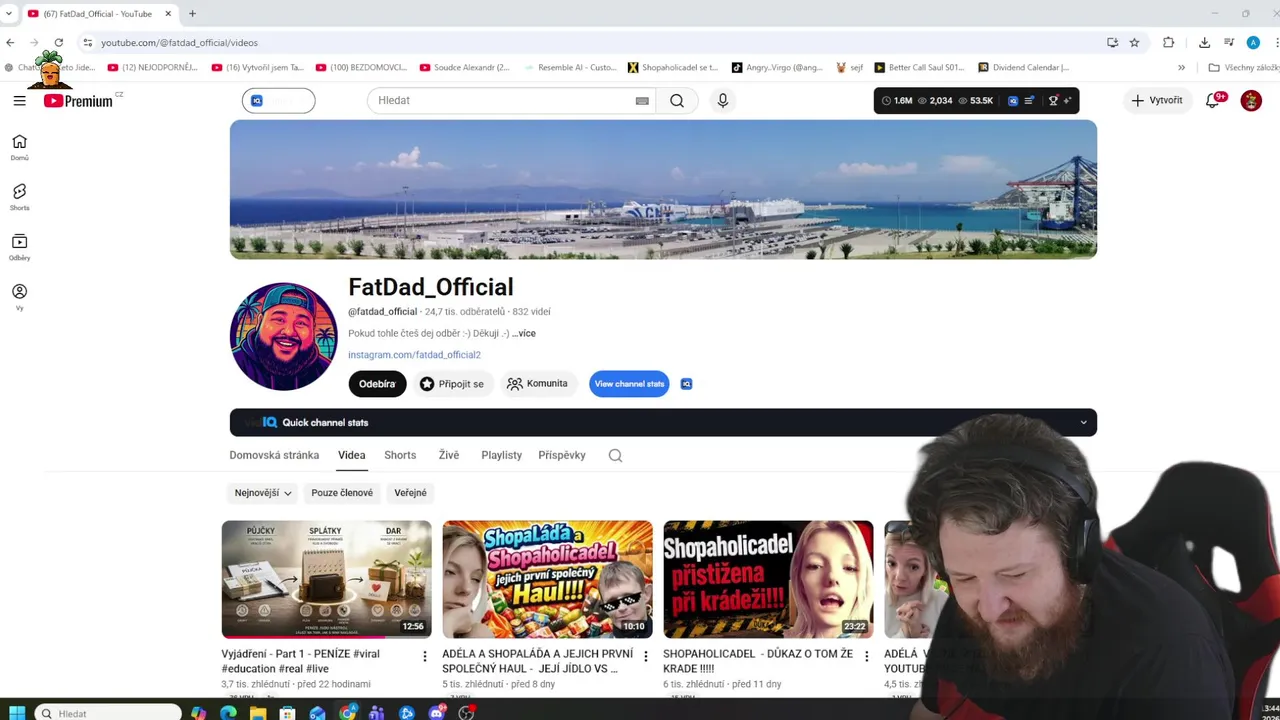Open Microsoft Store from taskbar
This screenshot has width=1280, height=720.
(287, 713)
